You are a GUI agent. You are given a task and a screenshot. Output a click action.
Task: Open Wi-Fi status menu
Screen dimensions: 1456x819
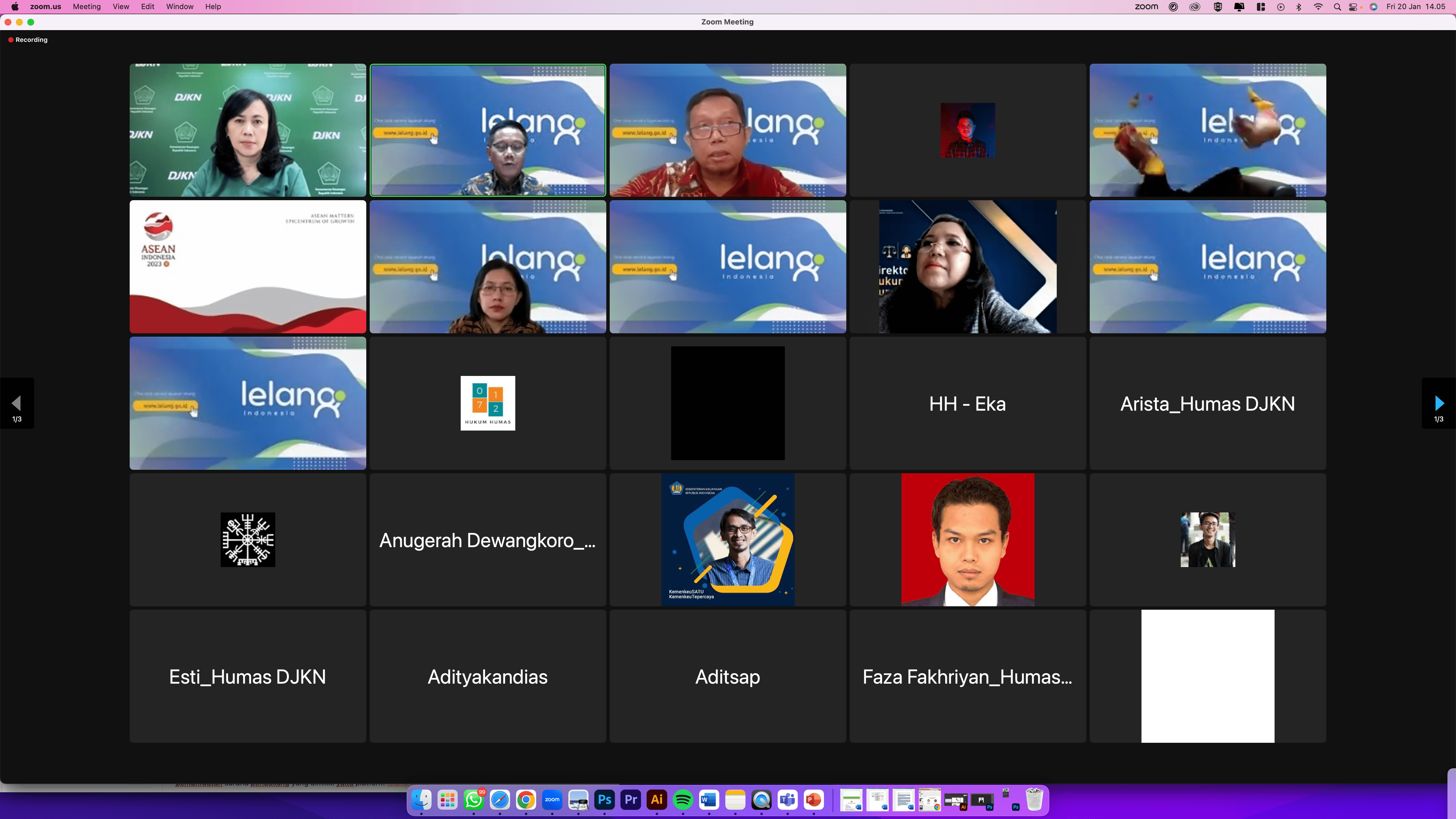tap(1318, 7)
